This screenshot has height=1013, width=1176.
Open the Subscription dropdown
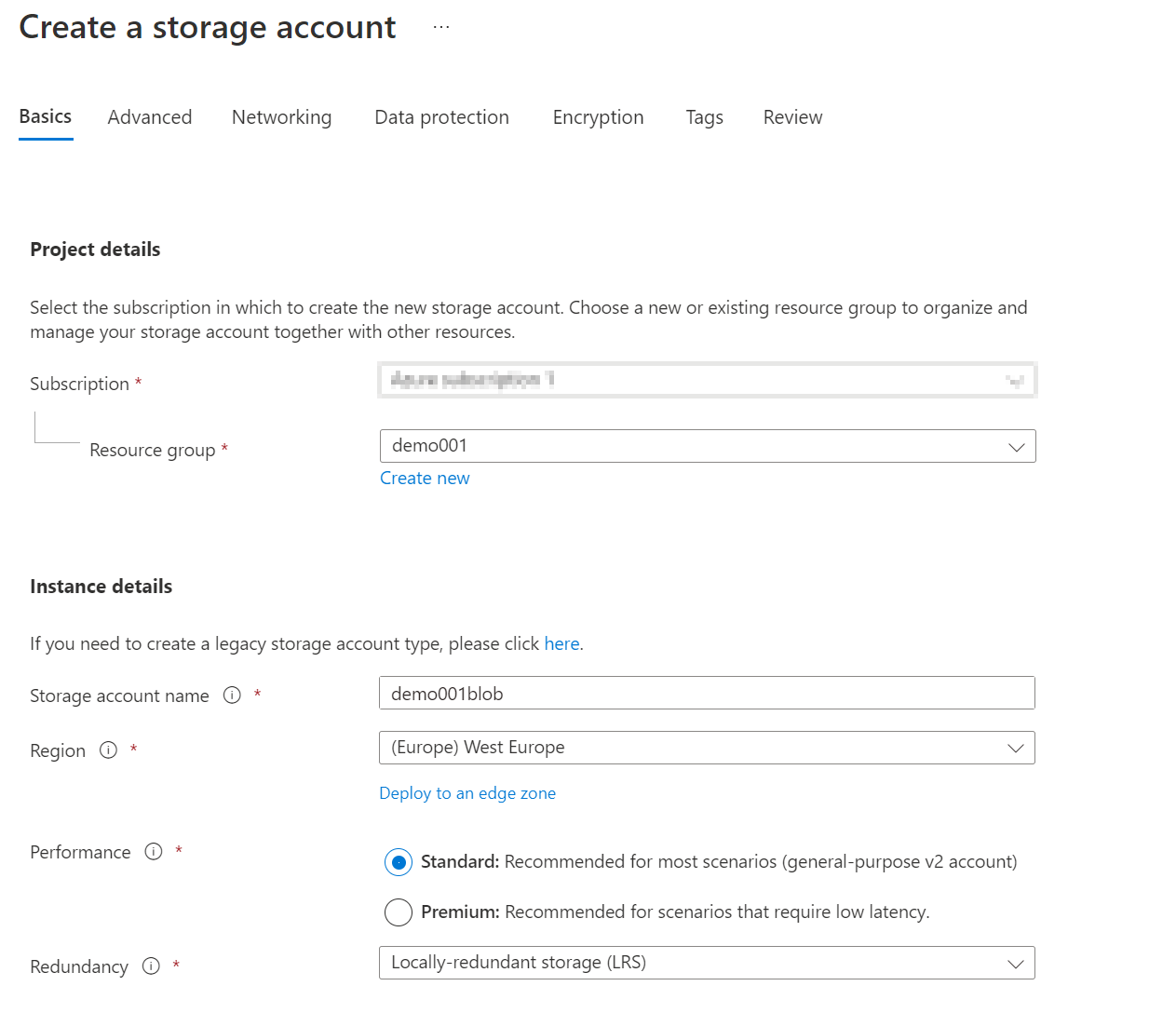[x=707, y=380]
